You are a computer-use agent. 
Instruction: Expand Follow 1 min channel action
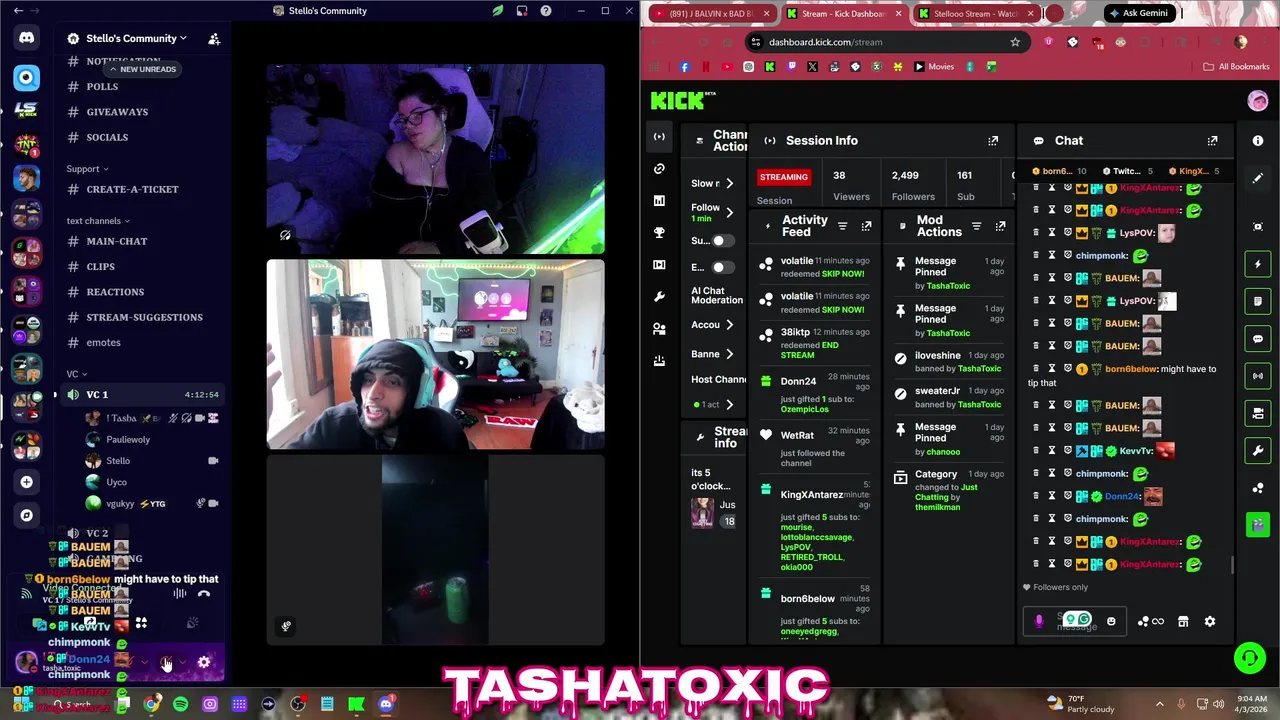729,212
